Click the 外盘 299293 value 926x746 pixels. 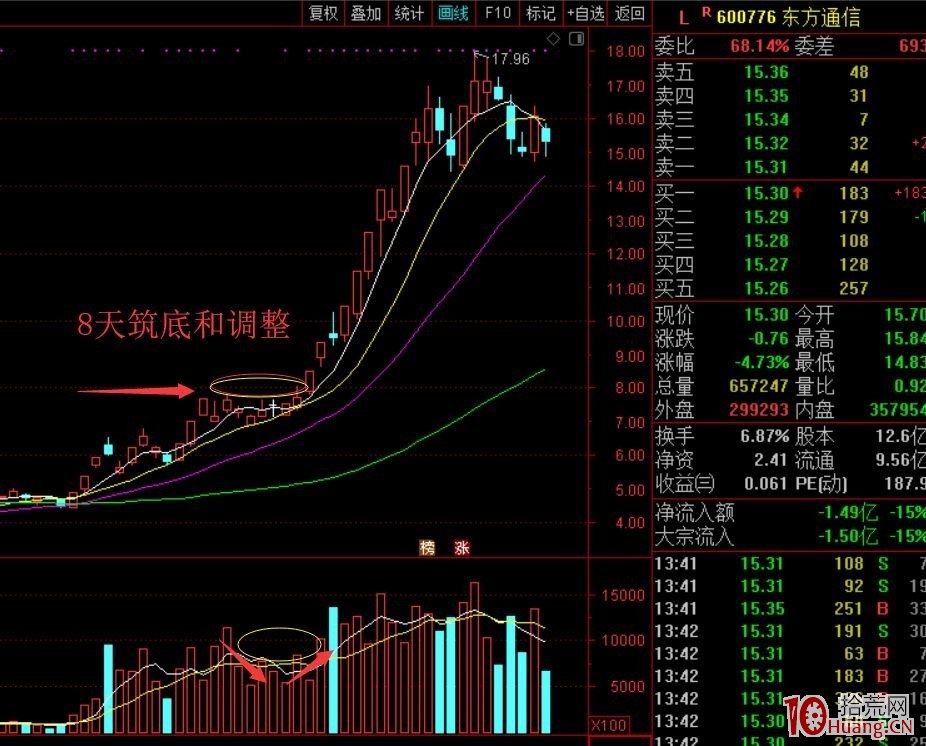759,410
